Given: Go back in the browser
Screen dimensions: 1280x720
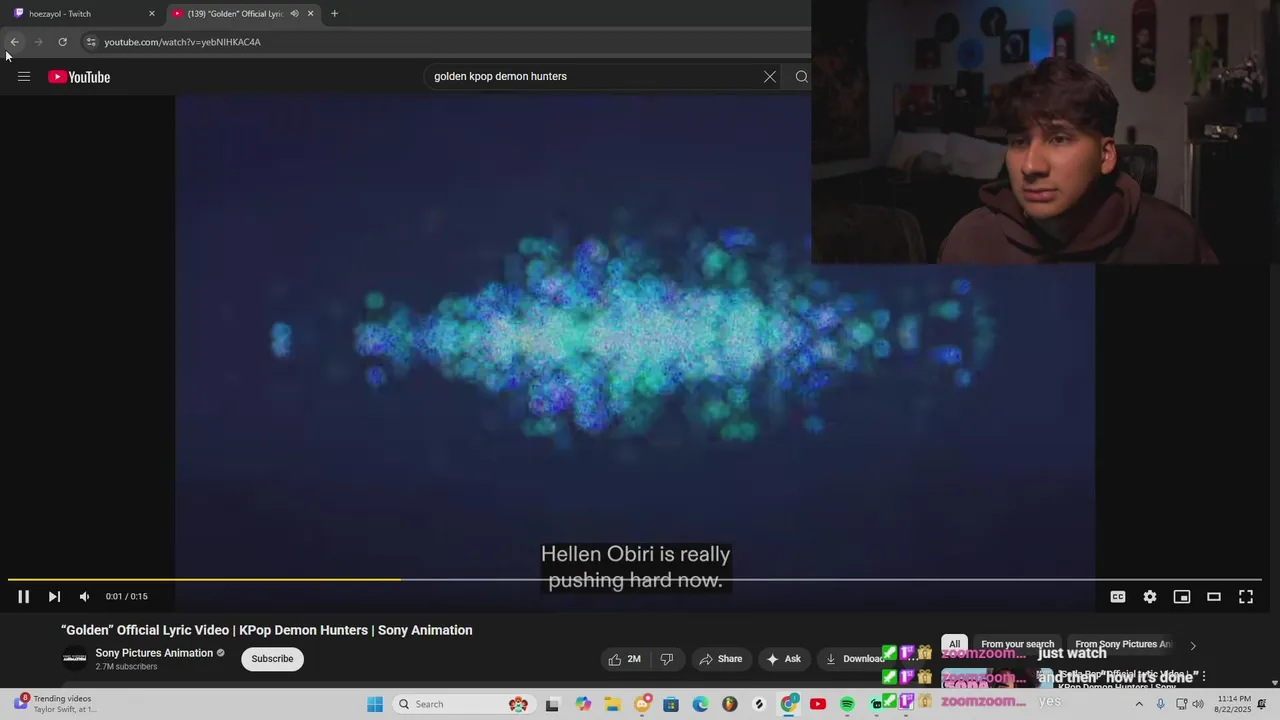Looking at the screenshot, I should point(14,42).
